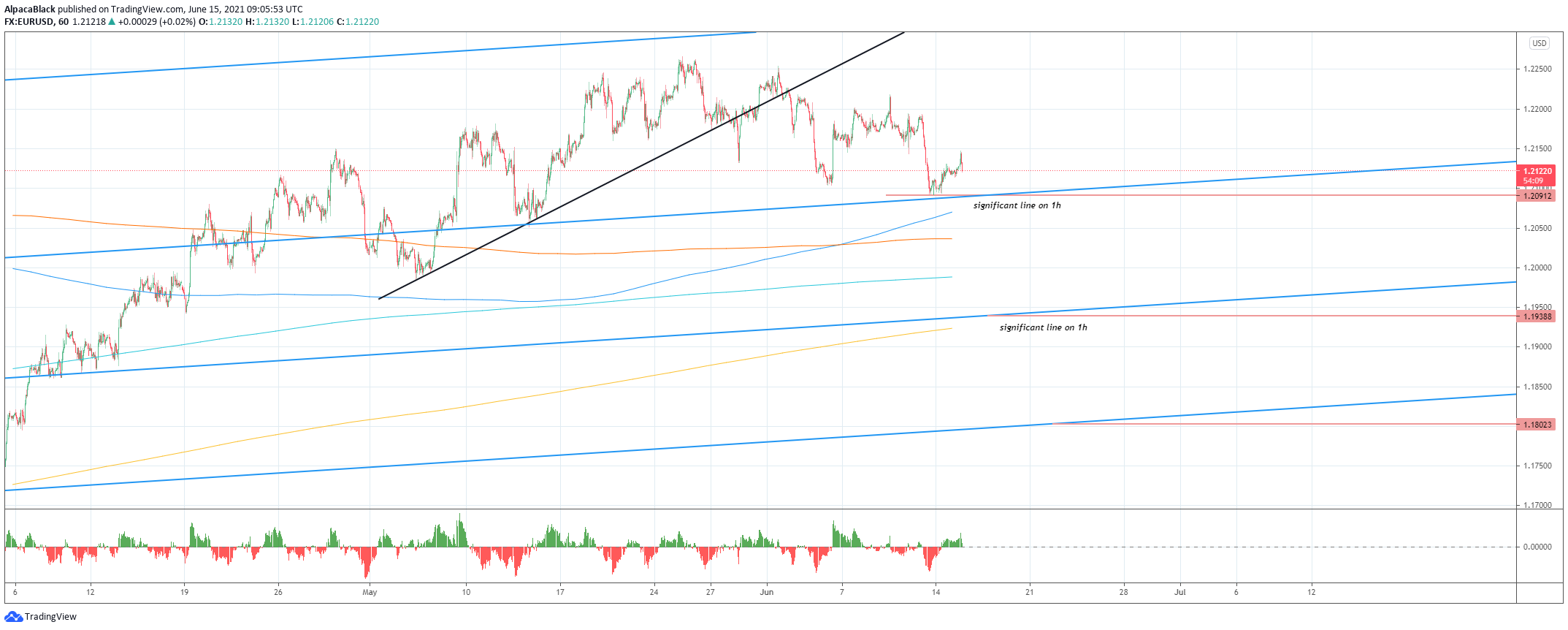Select the 'significant line on 1h' note near 1.20912
Image resolution: width=1568 pixels, height=630 pixels.
tap(1017, 205)
